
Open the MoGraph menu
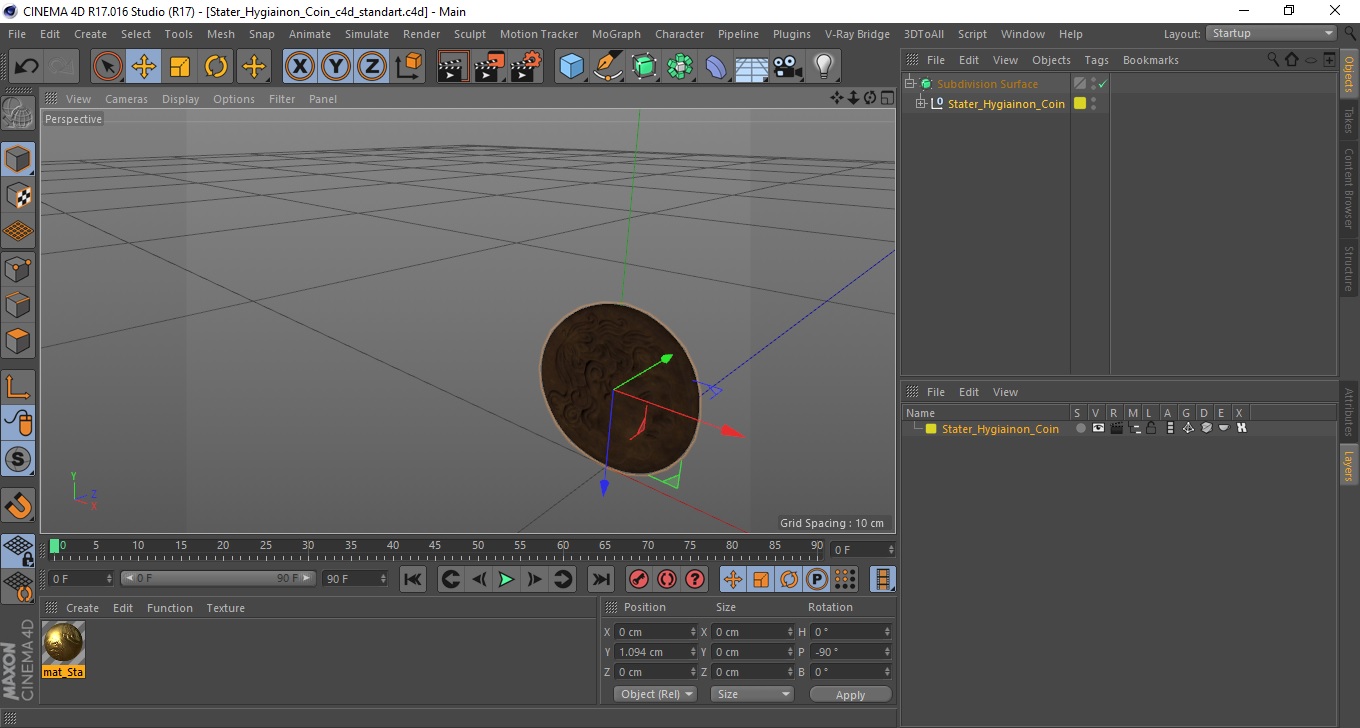(616, 34)
